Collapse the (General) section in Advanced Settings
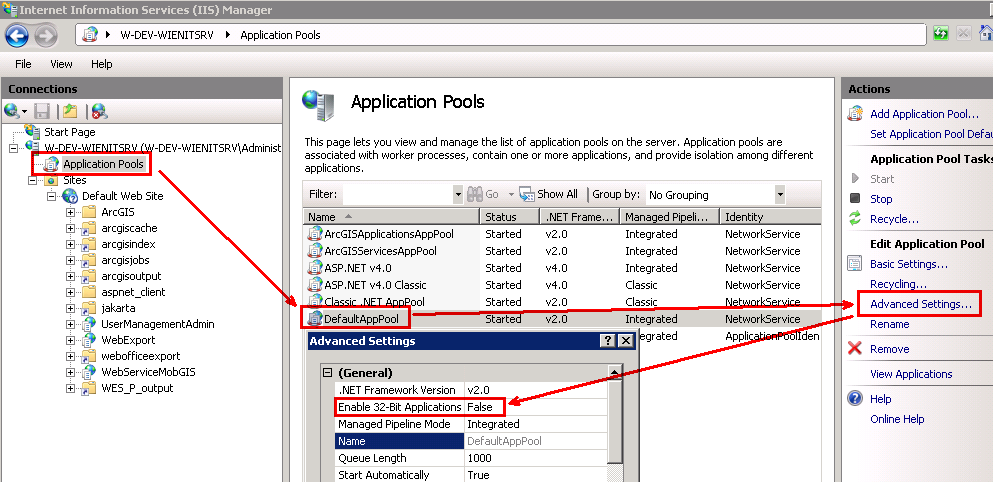This screenshot has height=482, width=993. 327,372
